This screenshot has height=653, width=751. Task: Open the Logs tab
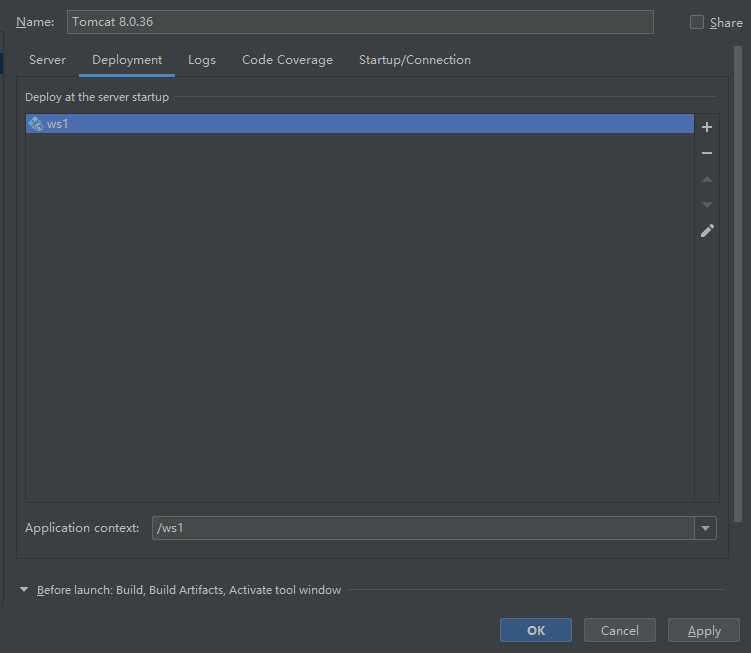coord(202,60)
